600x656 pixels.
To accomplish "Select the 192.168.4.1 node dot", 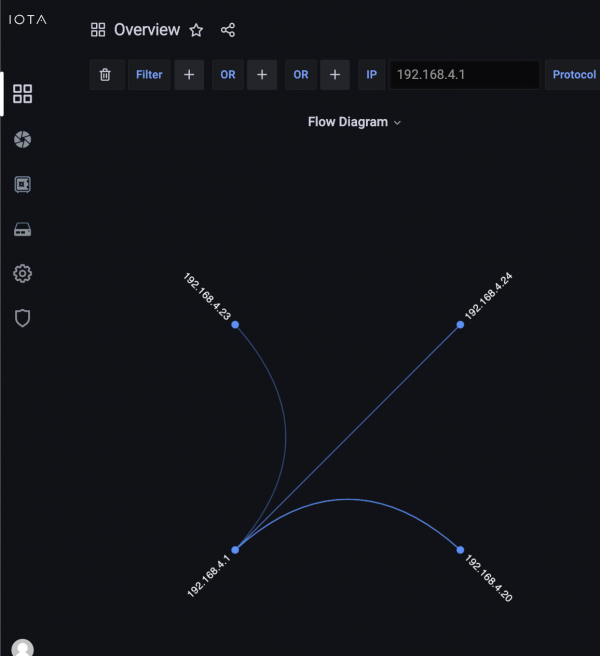I will click(235, 550).
